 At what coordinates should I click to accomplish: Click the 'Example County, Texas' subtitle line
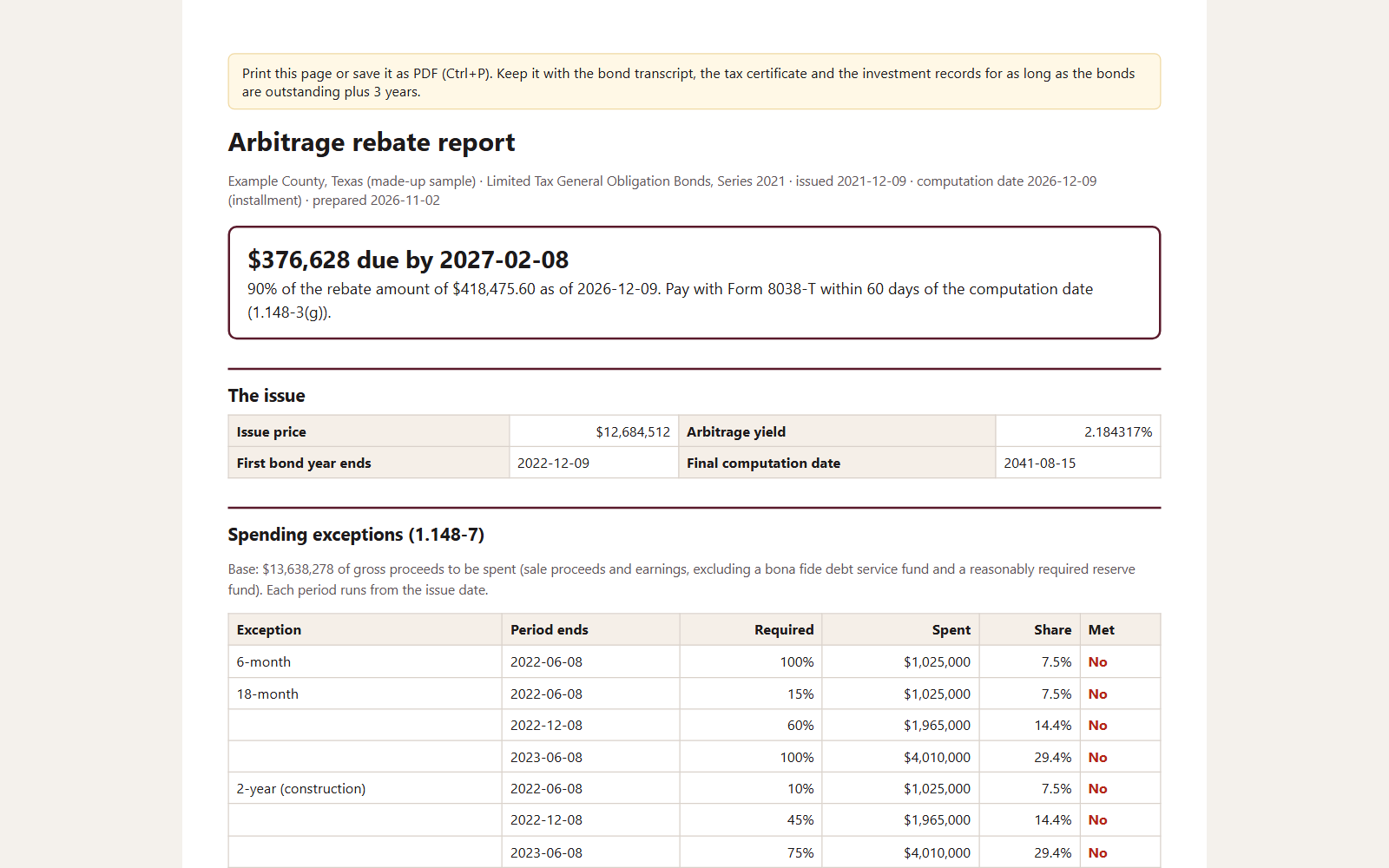(662, 190)
